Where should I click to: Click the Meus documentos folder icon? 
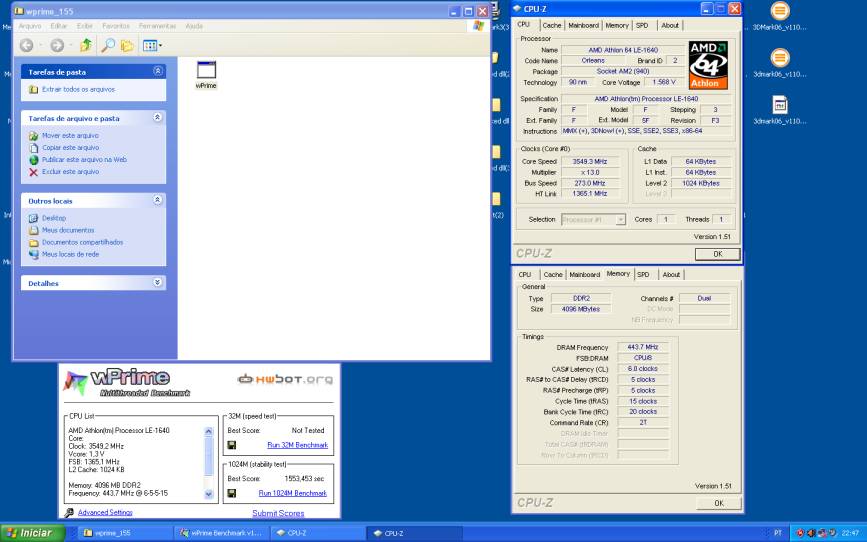(34, 230)
